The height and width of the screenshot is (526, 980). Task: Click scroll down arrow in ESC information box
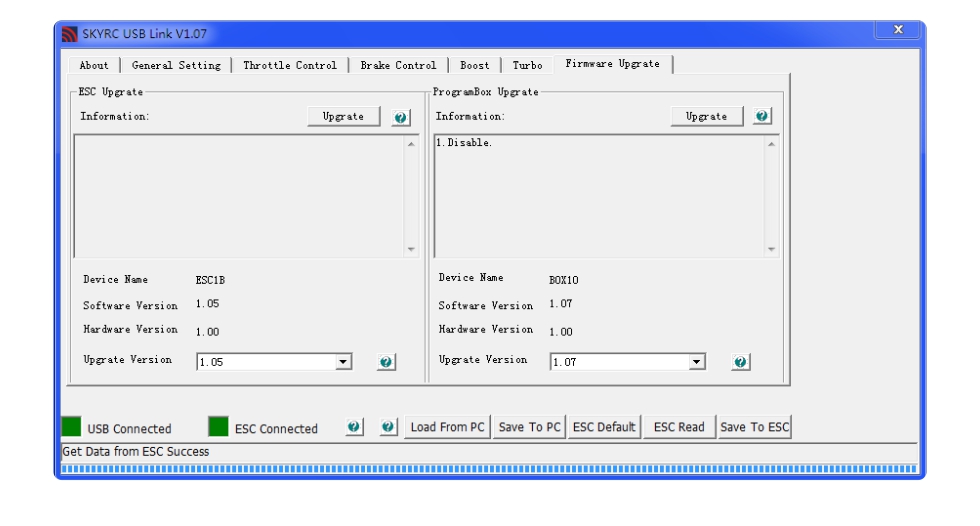(x=411, y=249)
